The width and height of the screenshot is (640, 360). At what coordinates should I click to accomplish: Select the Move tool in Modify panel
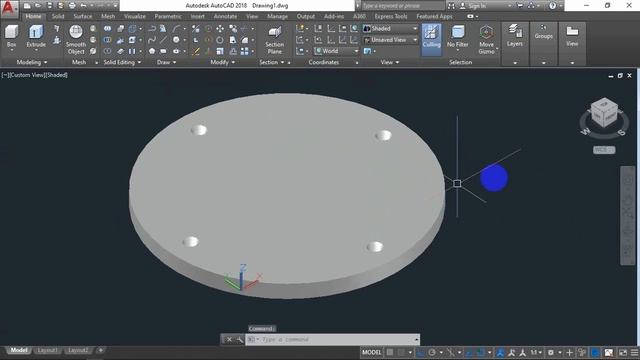point(220,29)
